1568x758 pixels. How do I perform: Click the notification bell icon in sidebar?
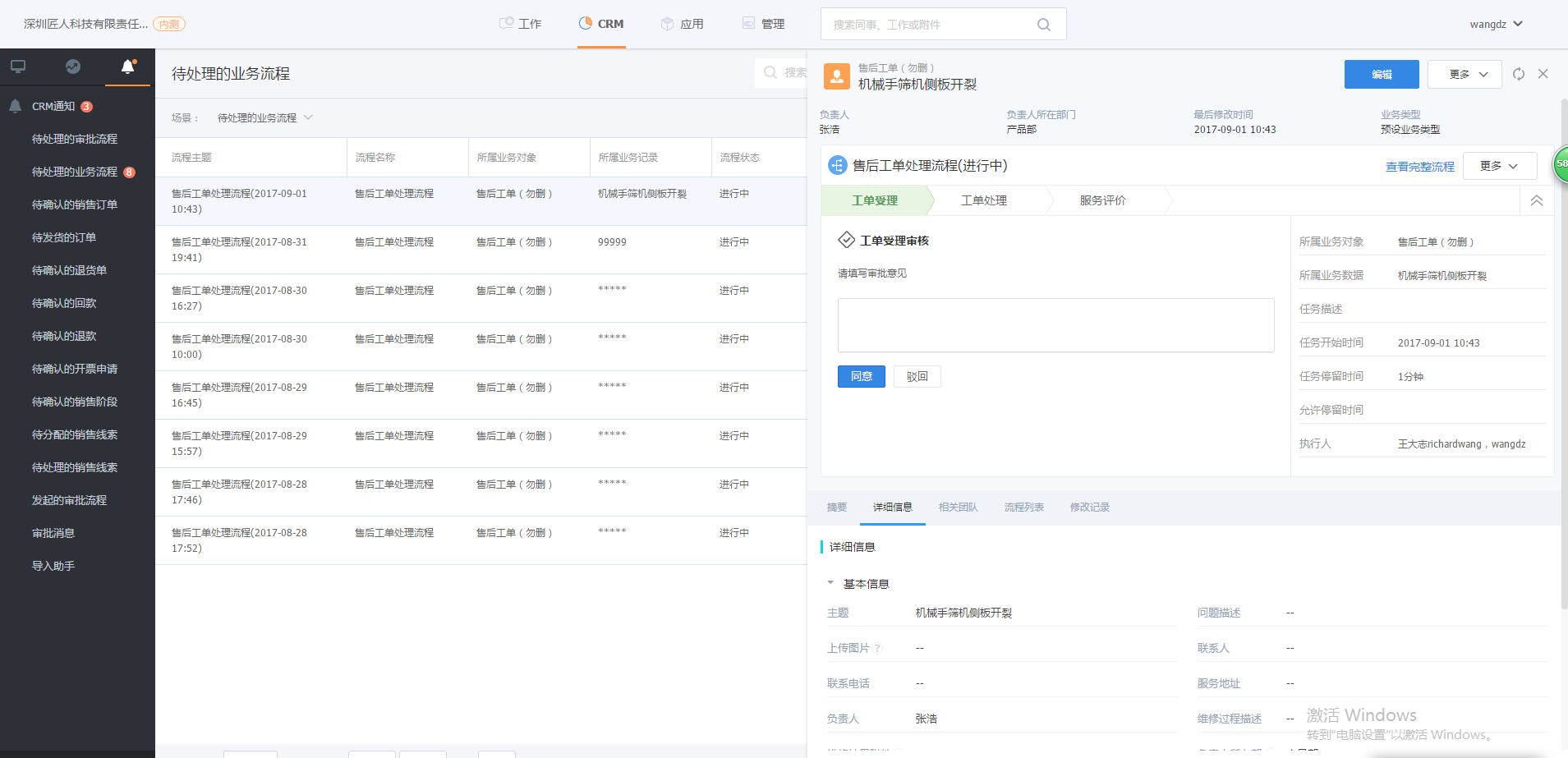tap(127, 67)
